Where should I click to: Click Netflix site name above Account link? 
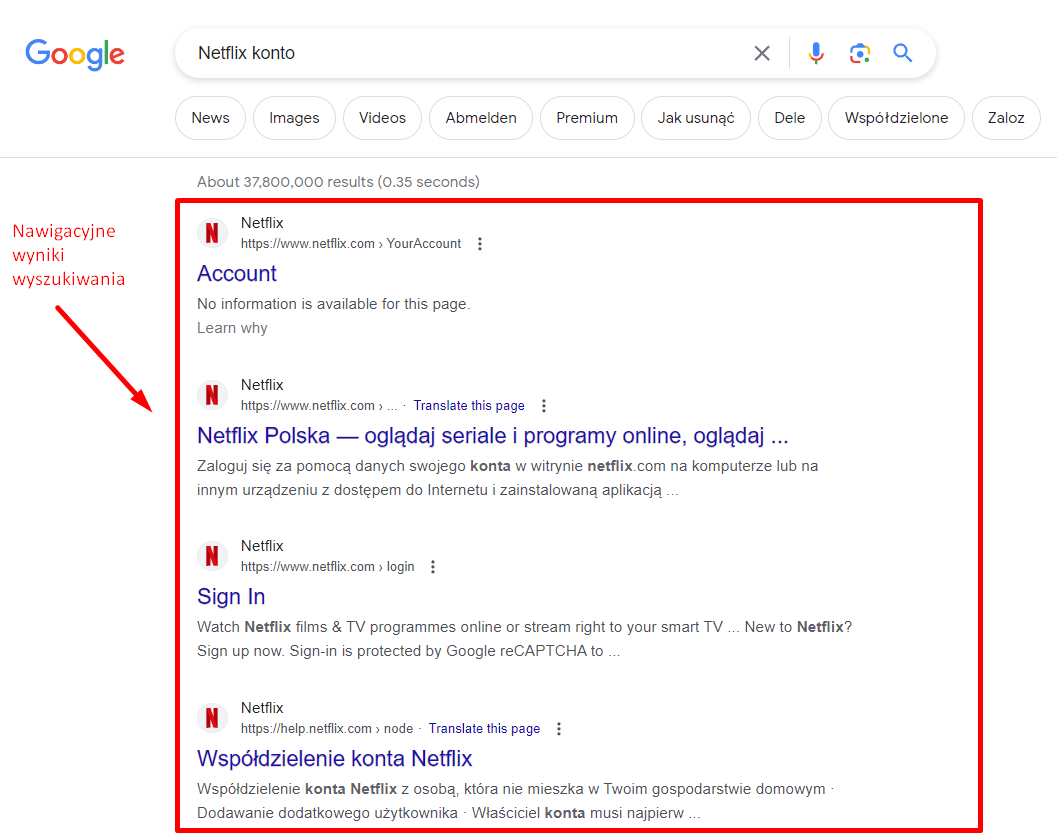pyautogui.click(x=262, y=223)
